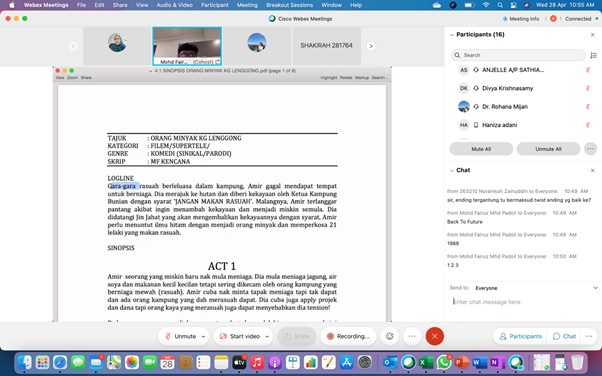The width and height of the screenshot is (602, 376).
Task: Select the SHAKIRAH 281764 video tile
Action: (326, 46)
